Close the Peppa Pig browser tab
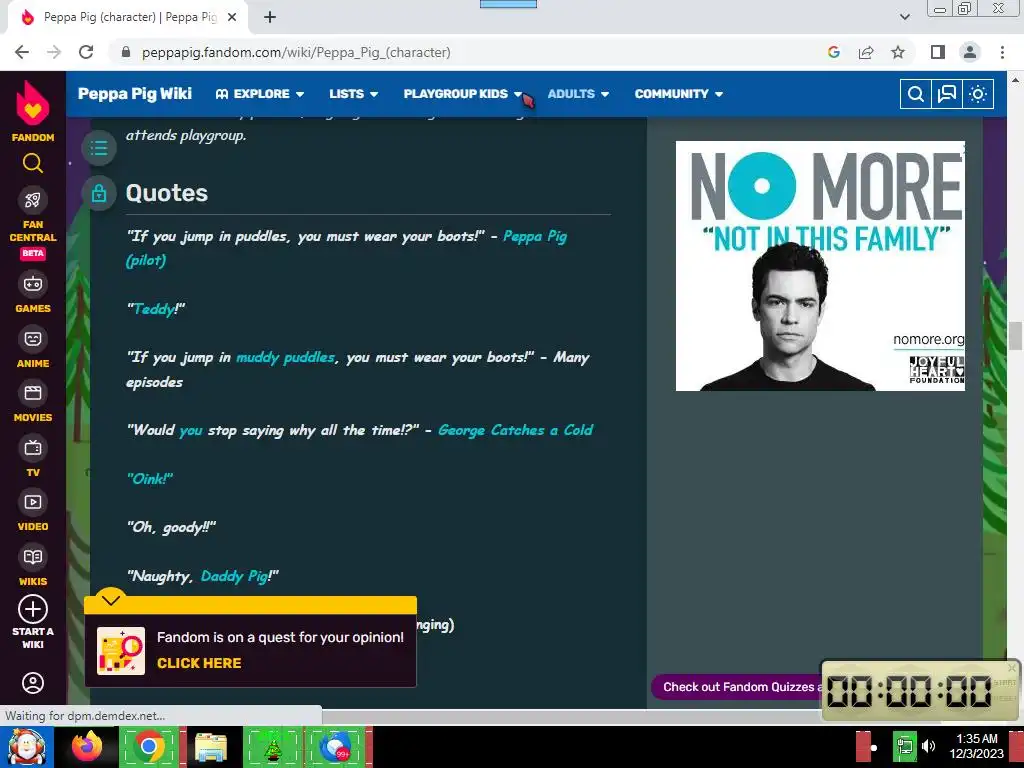1024x768 pixels. pos(232,17)
